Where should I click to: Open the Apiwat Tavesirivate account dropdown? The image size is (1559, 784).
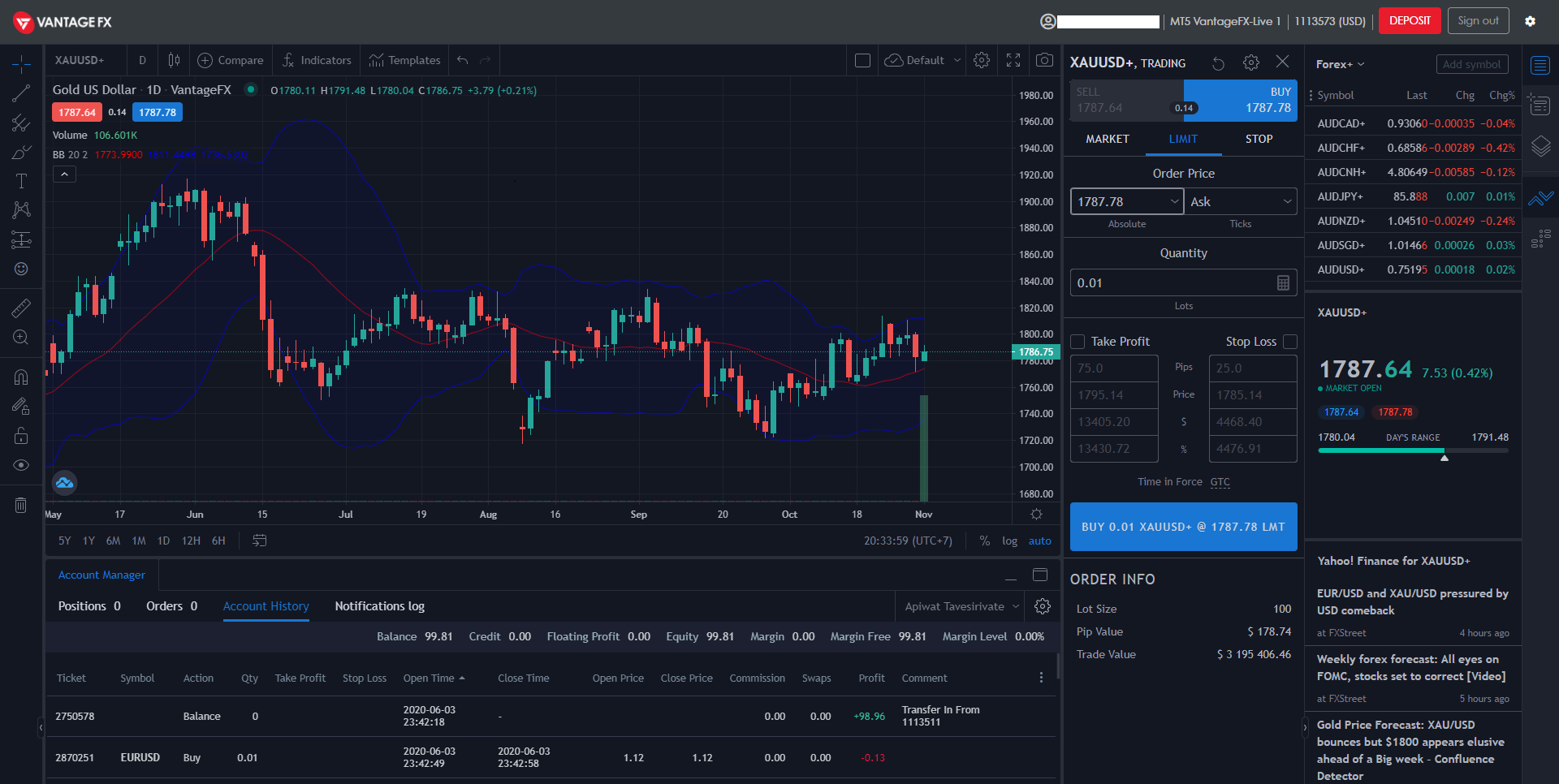click(961, 606)
